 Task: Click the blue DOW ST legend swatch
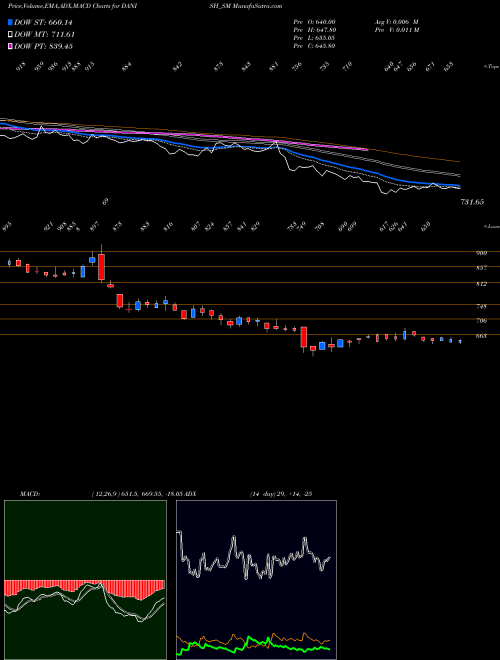(11, 22)
